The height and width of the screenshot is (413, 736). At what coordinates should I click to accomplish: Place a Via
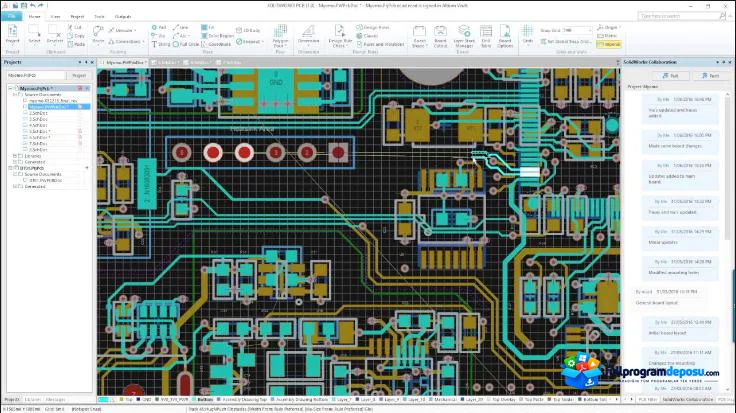click(x=159, y=36)
